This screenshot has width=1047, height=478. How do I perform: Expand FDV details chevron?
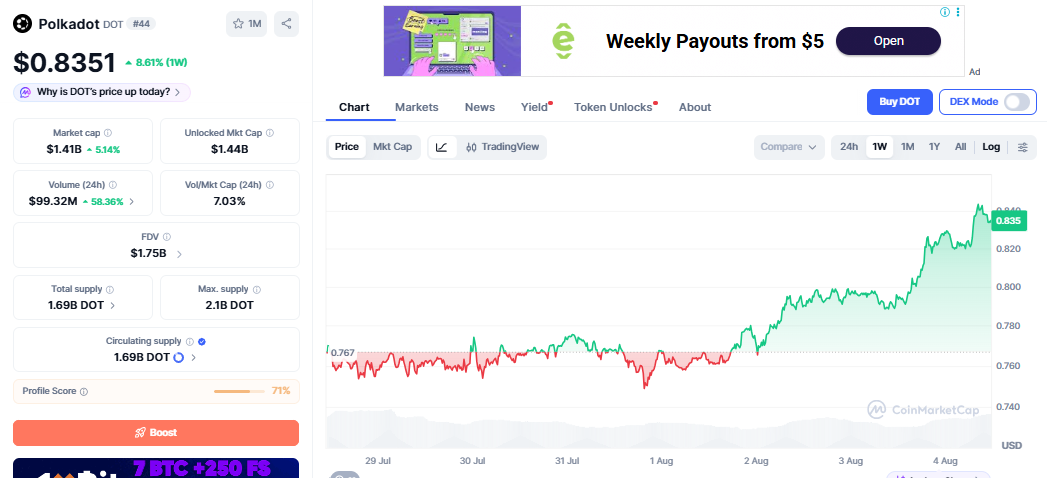click(179, 254)
